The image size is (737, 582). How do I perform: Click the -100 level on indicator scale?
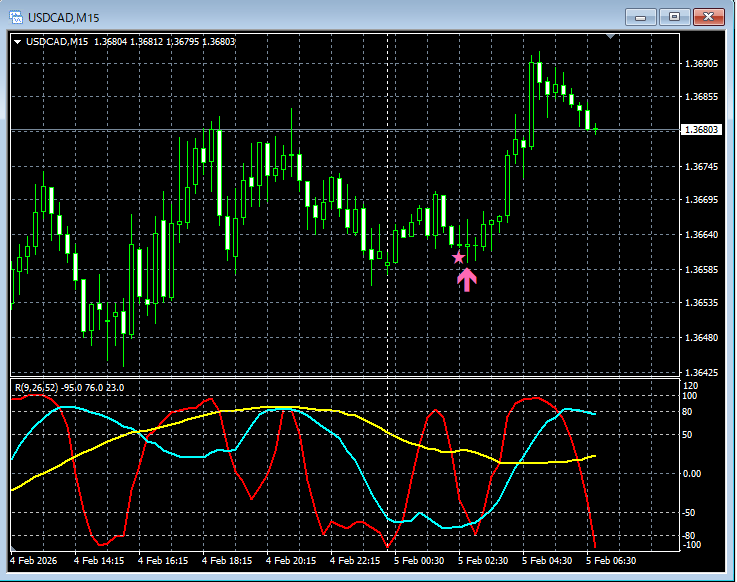pyautogui.click(x=690, y=545)
